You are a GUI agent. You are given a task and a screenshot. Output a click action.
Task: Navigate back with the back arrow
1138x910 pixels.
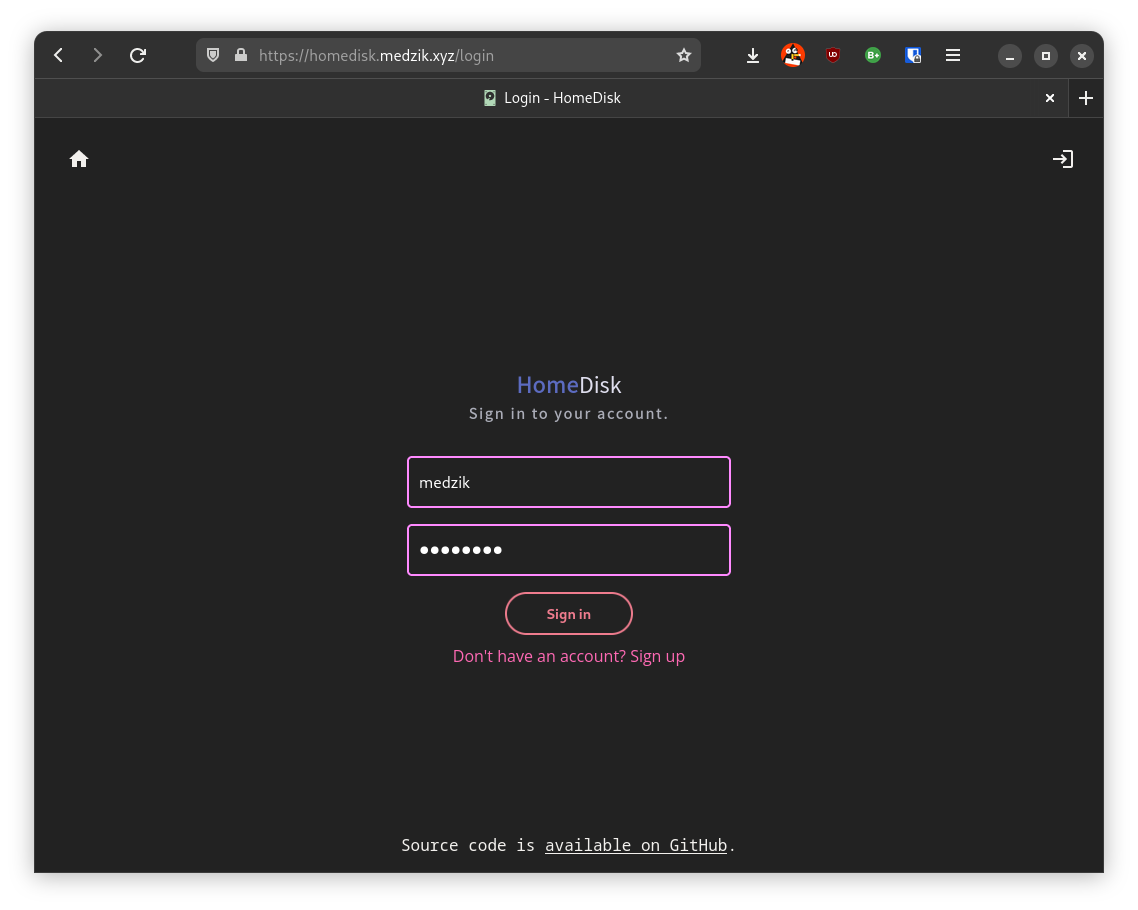[58, 55]
